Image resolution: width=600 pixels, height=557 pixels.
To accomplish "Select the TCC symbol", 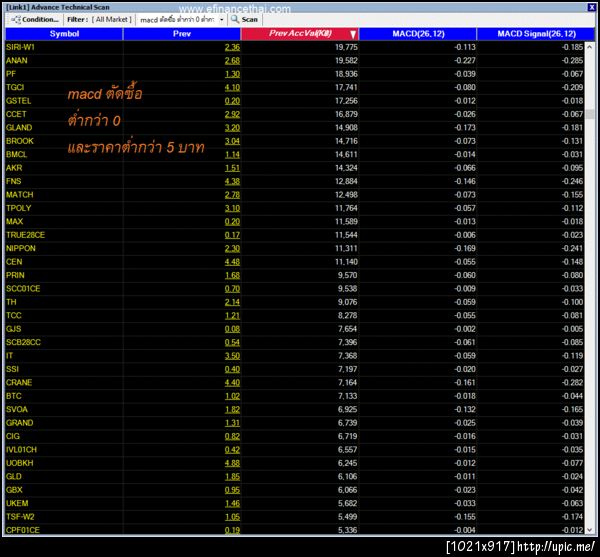I will 13,315.
